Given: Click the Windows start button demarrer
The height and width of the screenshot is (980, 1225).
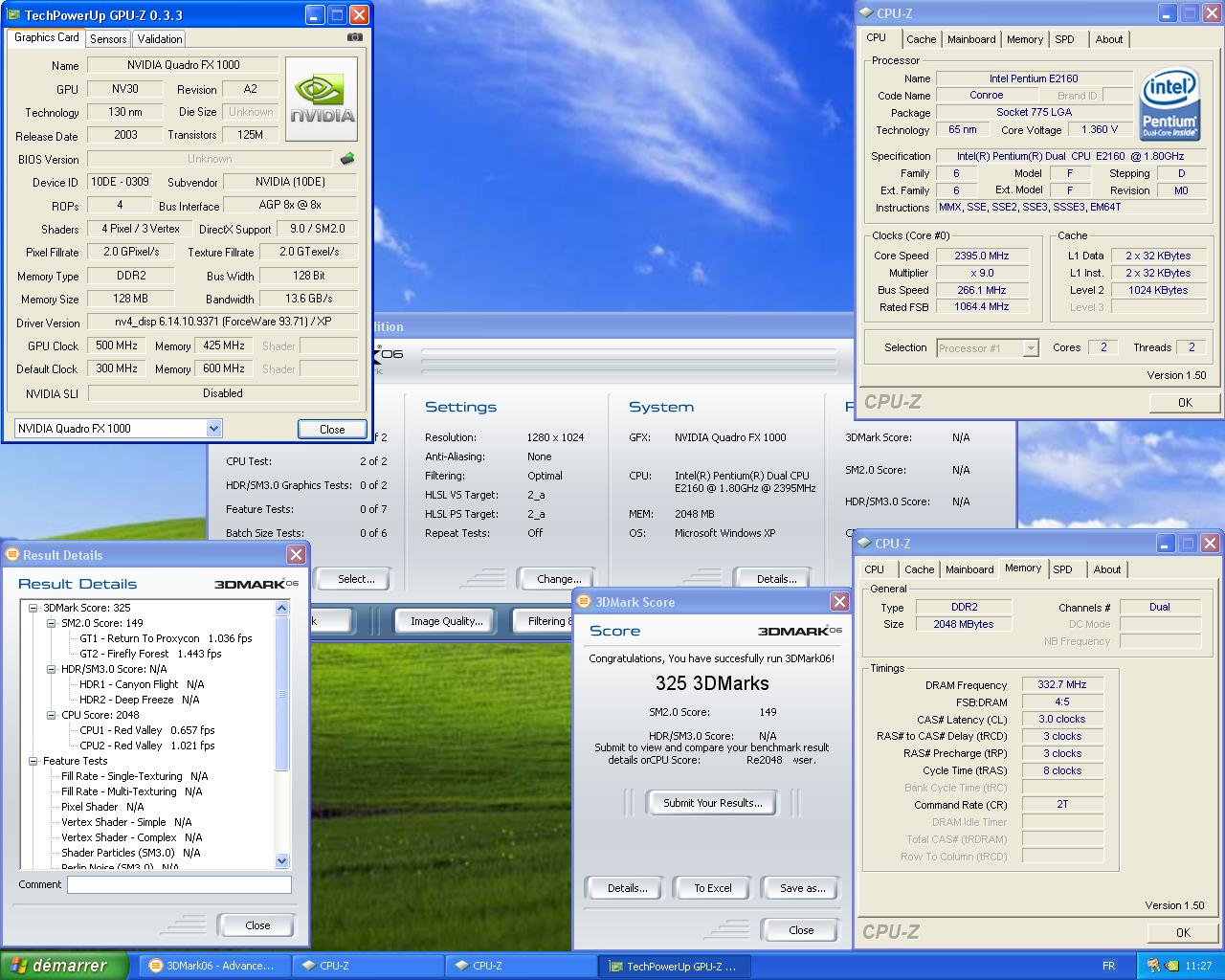Looking at the screenshot, I should (x=64, y=966).
